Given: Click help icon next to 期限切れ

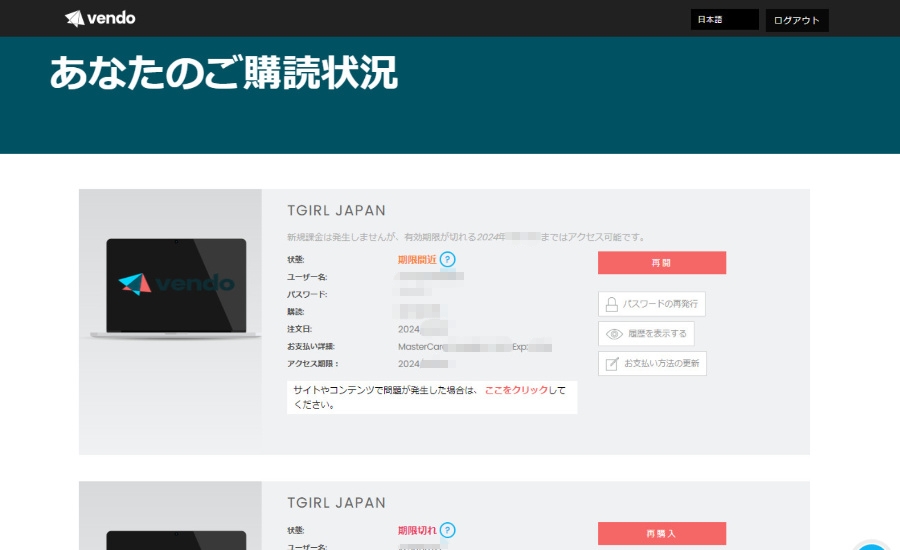Looking at the screenshot, I should [447, 530].
